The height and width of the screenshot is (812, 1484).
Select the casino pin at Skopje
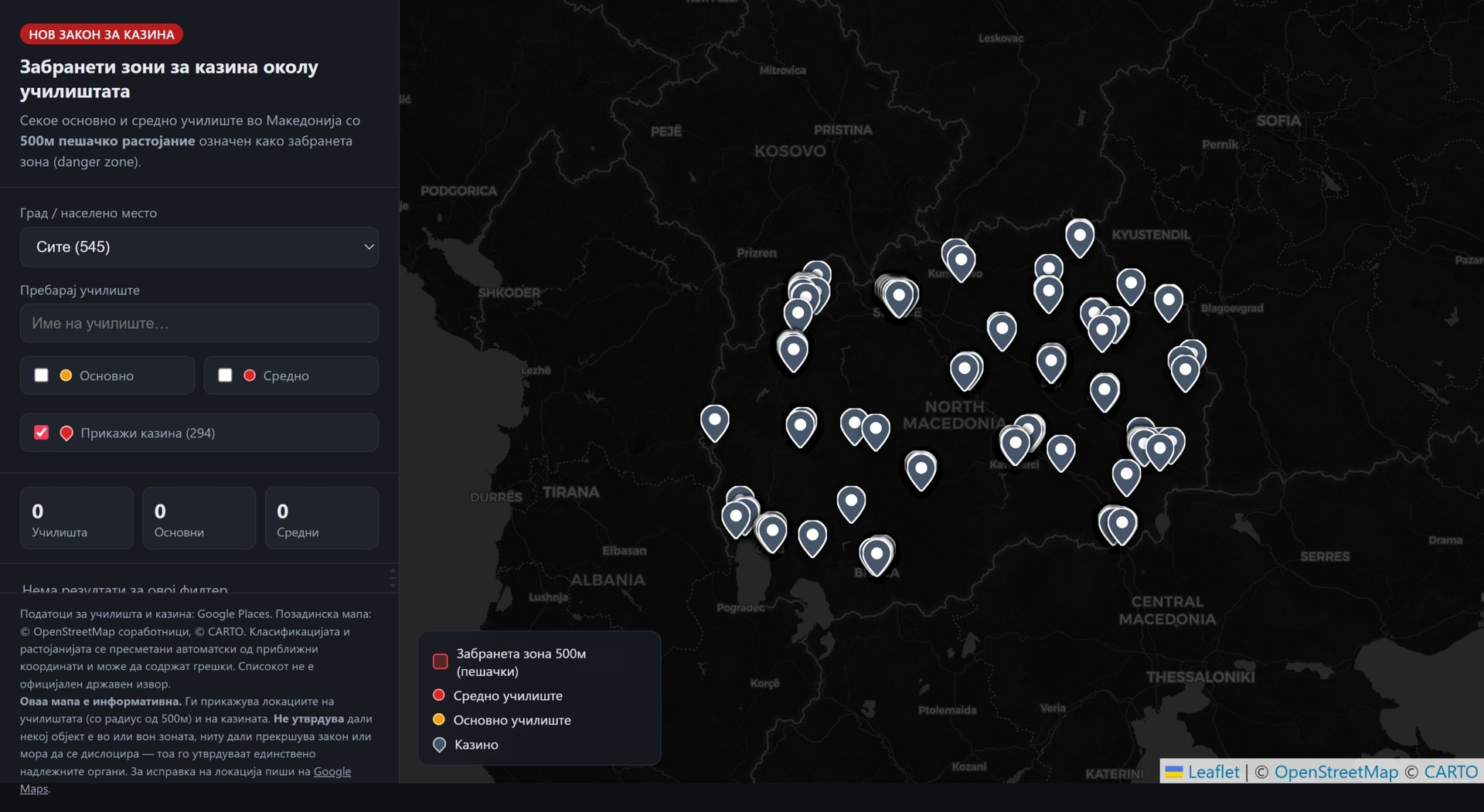[899, 297]
